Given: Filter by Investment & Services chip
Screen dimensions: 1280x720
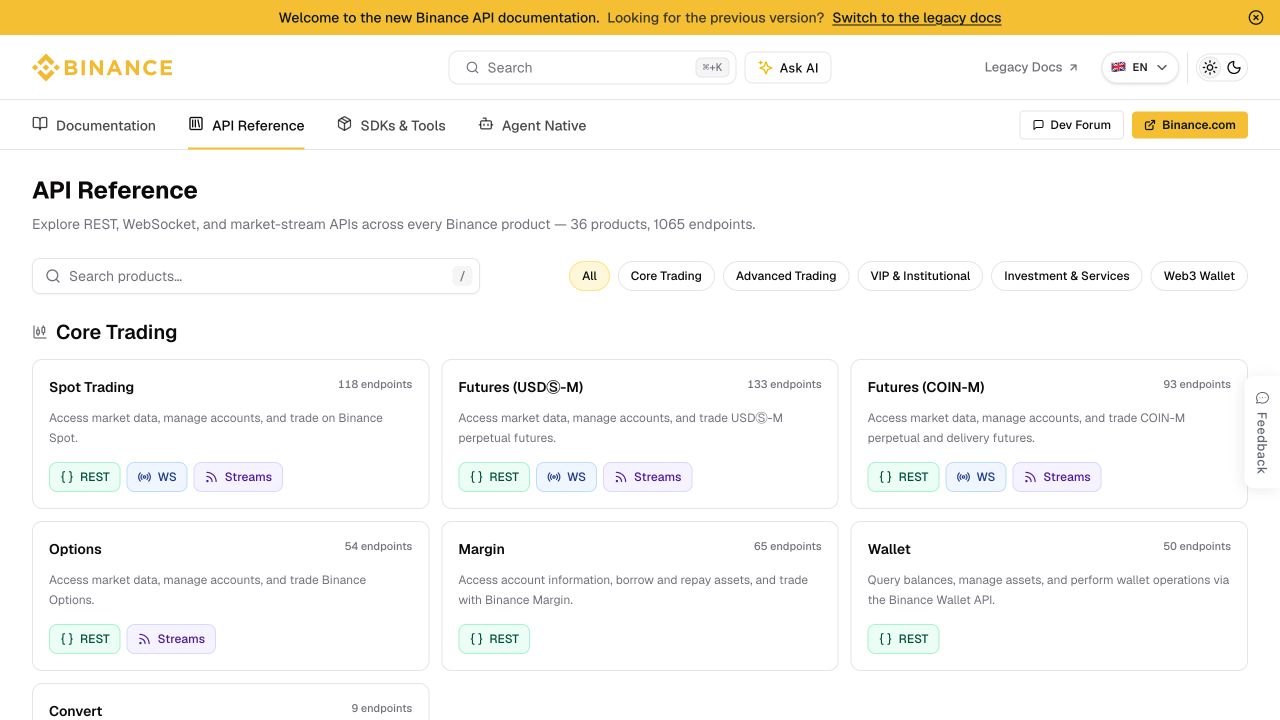Looking at the screenshot, I should pyautogui.click(x=1066, y=276).
